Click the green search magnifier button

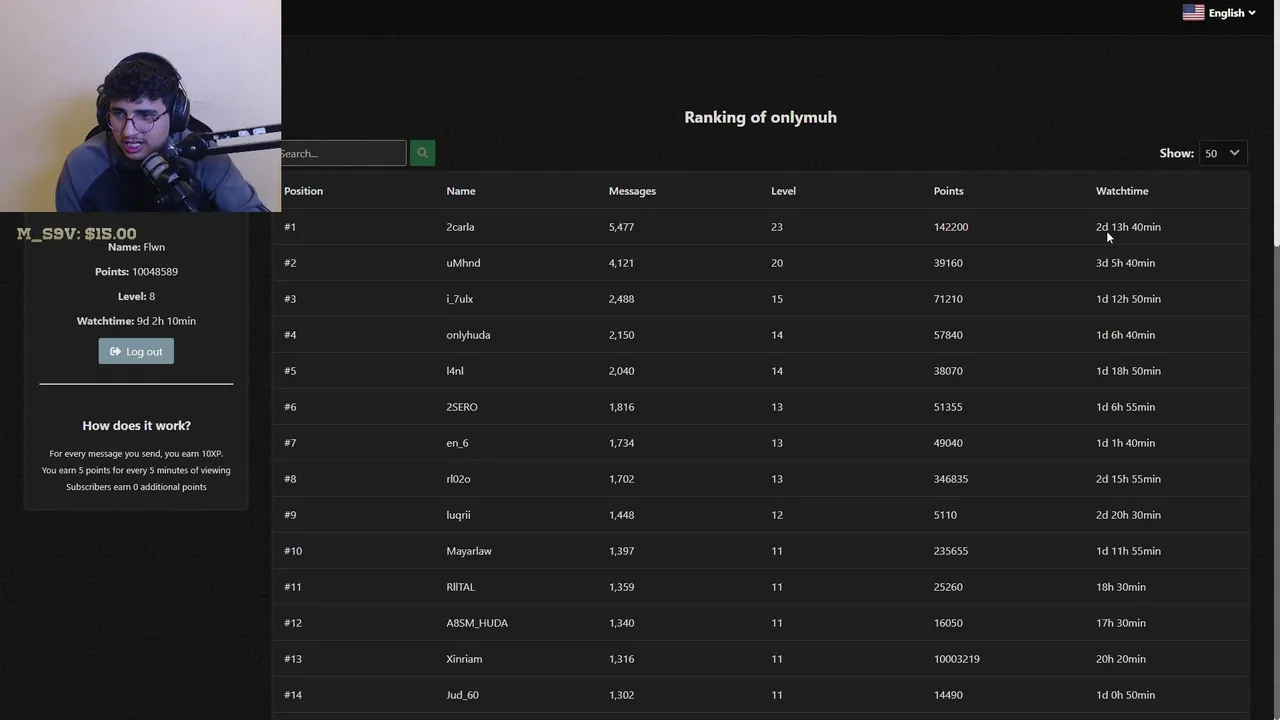(x=422, y=153)
